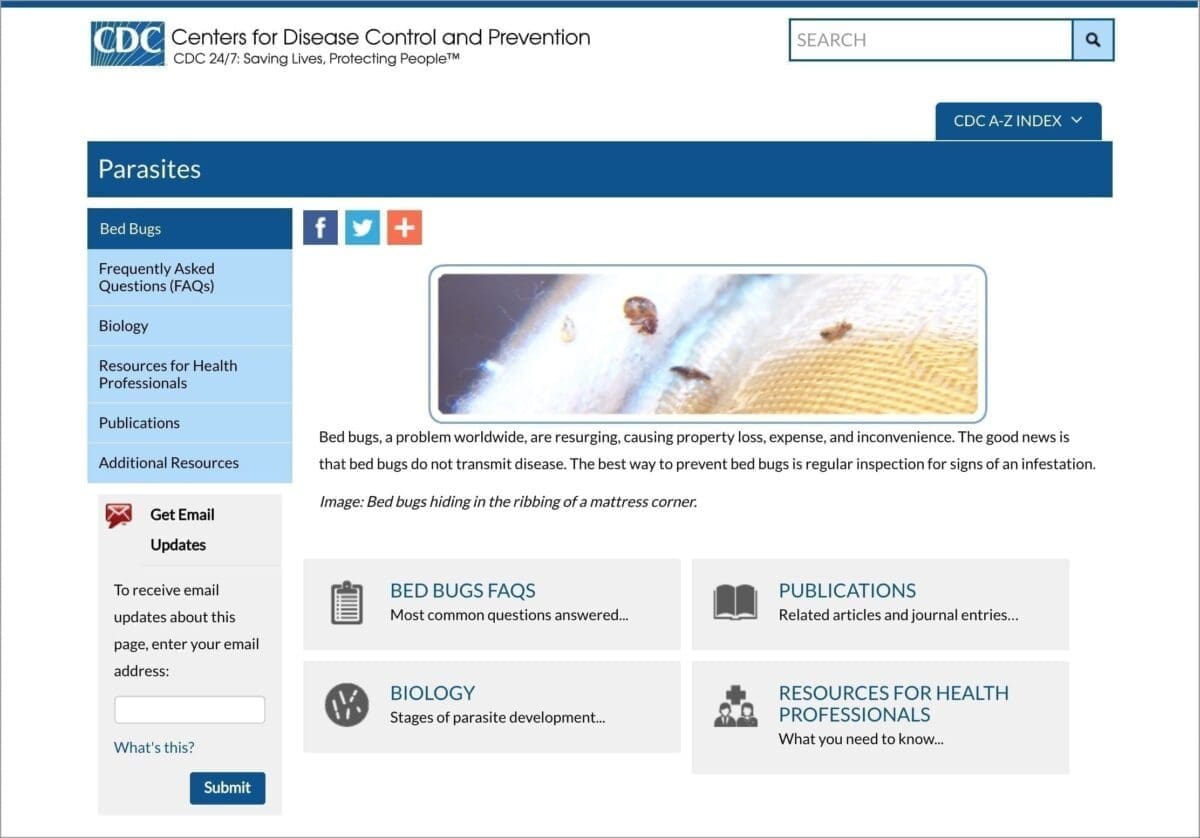Click the Submit button
The height and width of the screenshot is (838, 1200).
(227, 787)
